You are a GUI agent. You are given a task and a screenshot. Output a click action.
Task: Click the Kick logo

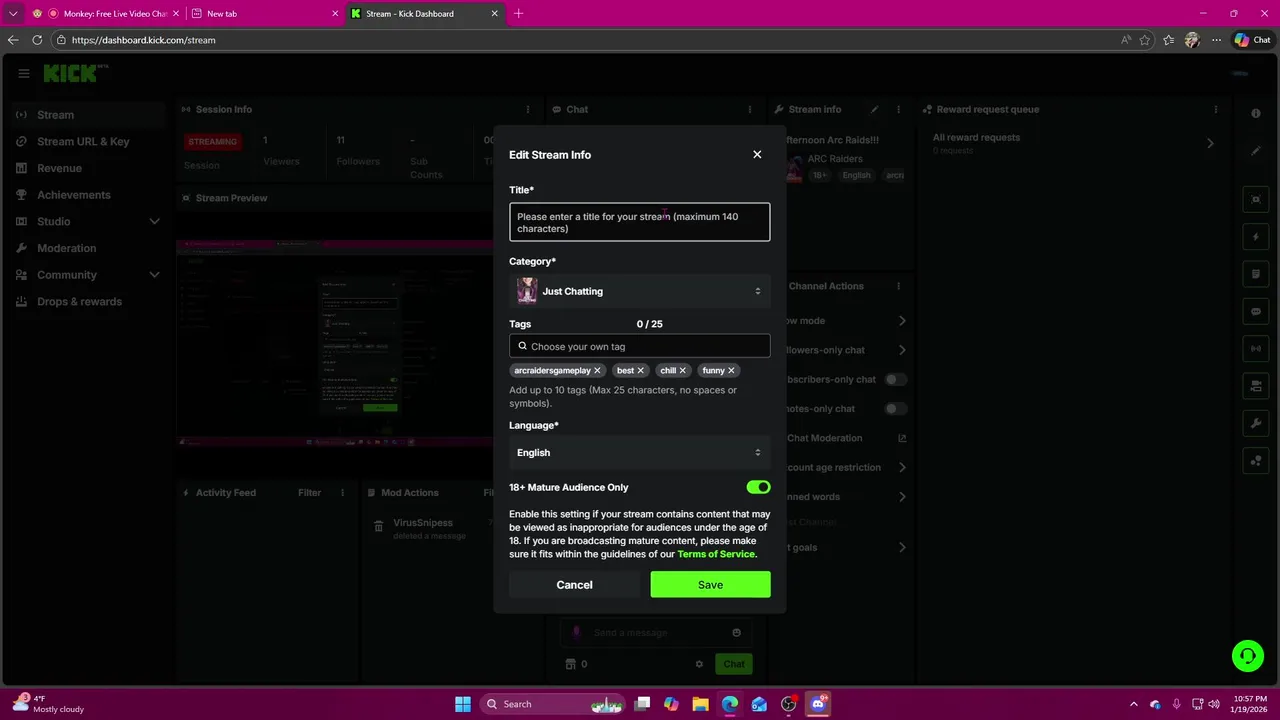tap(74, 73)
